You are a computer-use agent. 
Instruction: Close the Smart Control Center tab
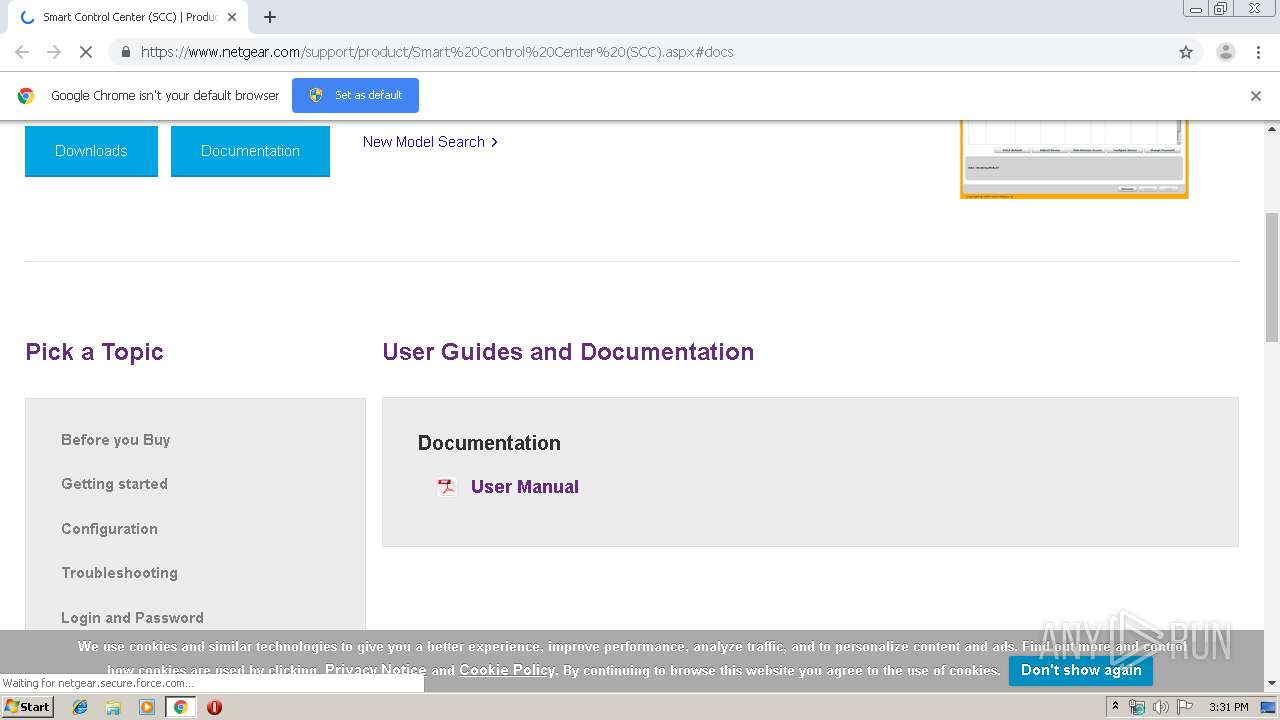[x=232, y=17]
